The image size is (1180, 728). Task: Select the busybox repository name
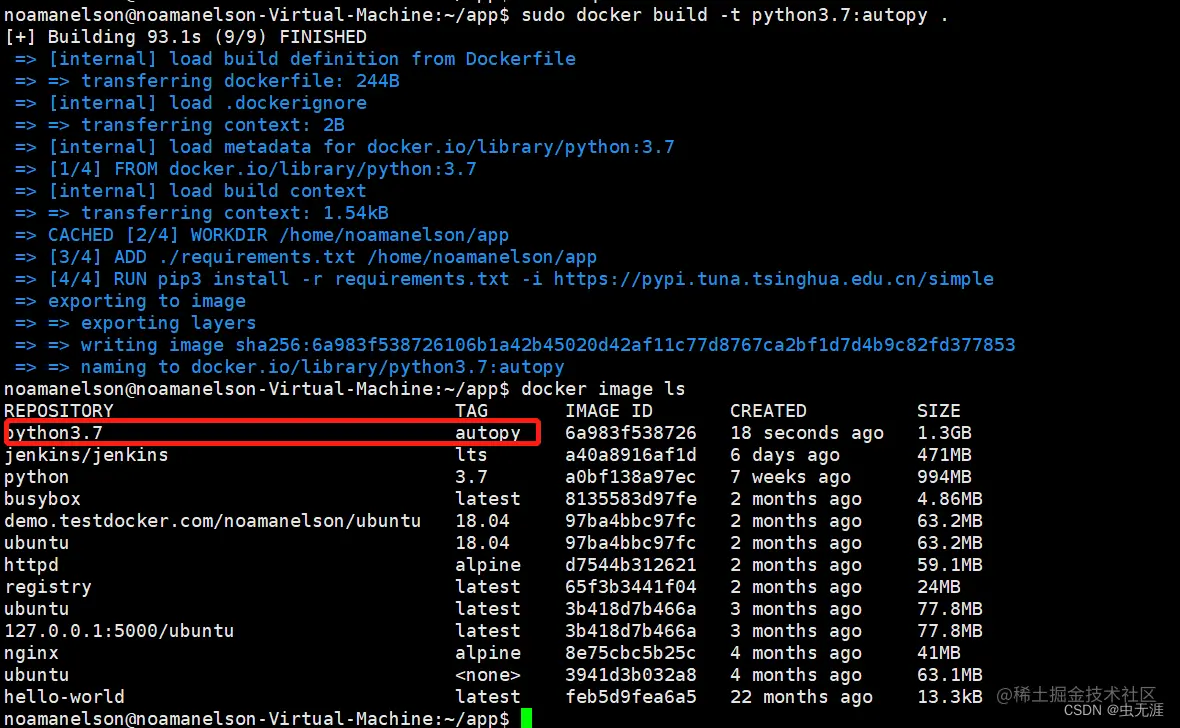42,499
